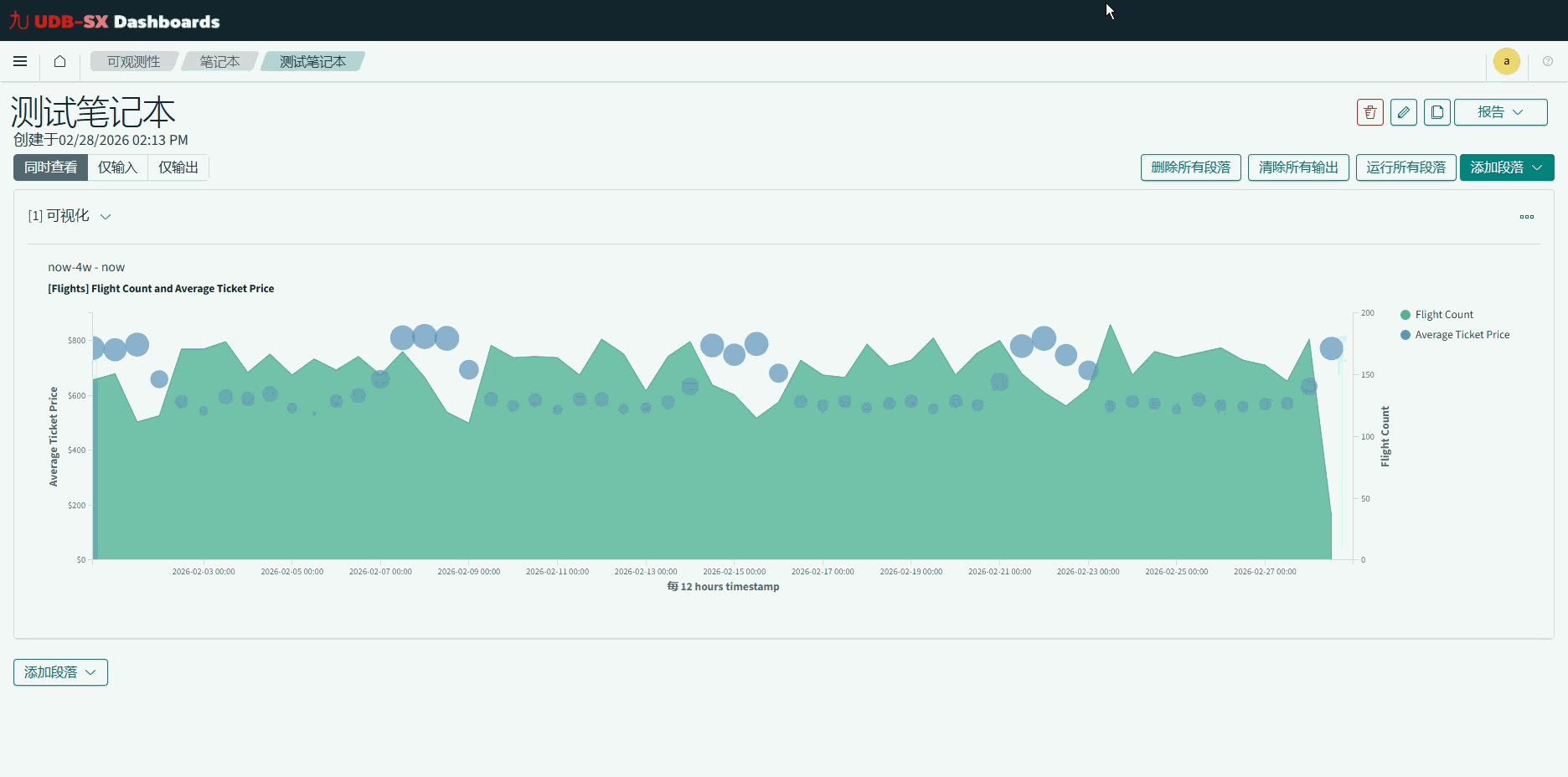Viewport: 1568px width, 777px height.
Task: Go to the home page icon
Action: 59,61
